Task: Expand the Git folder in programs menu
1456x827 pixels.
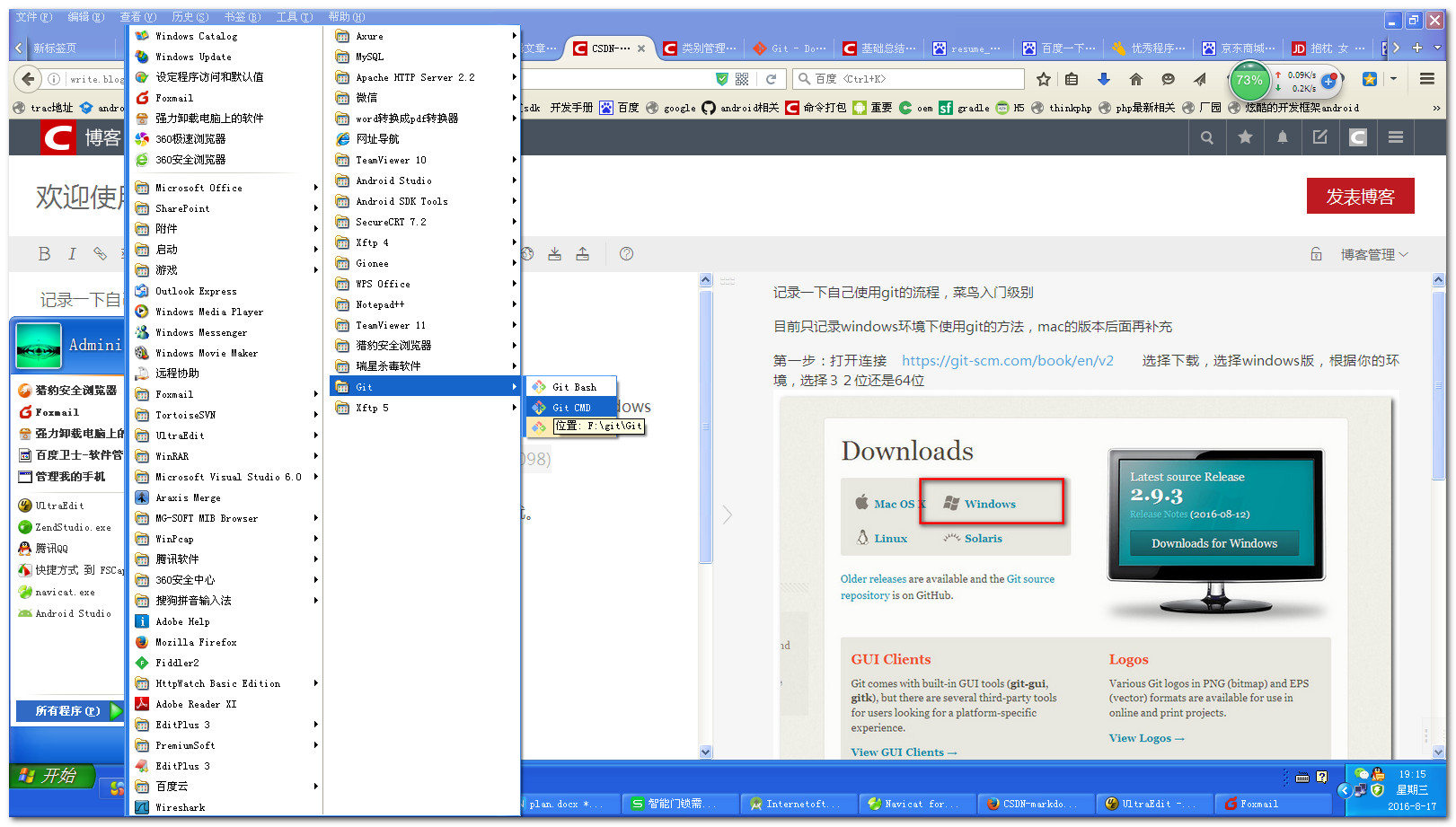Action: coord(425,387)
